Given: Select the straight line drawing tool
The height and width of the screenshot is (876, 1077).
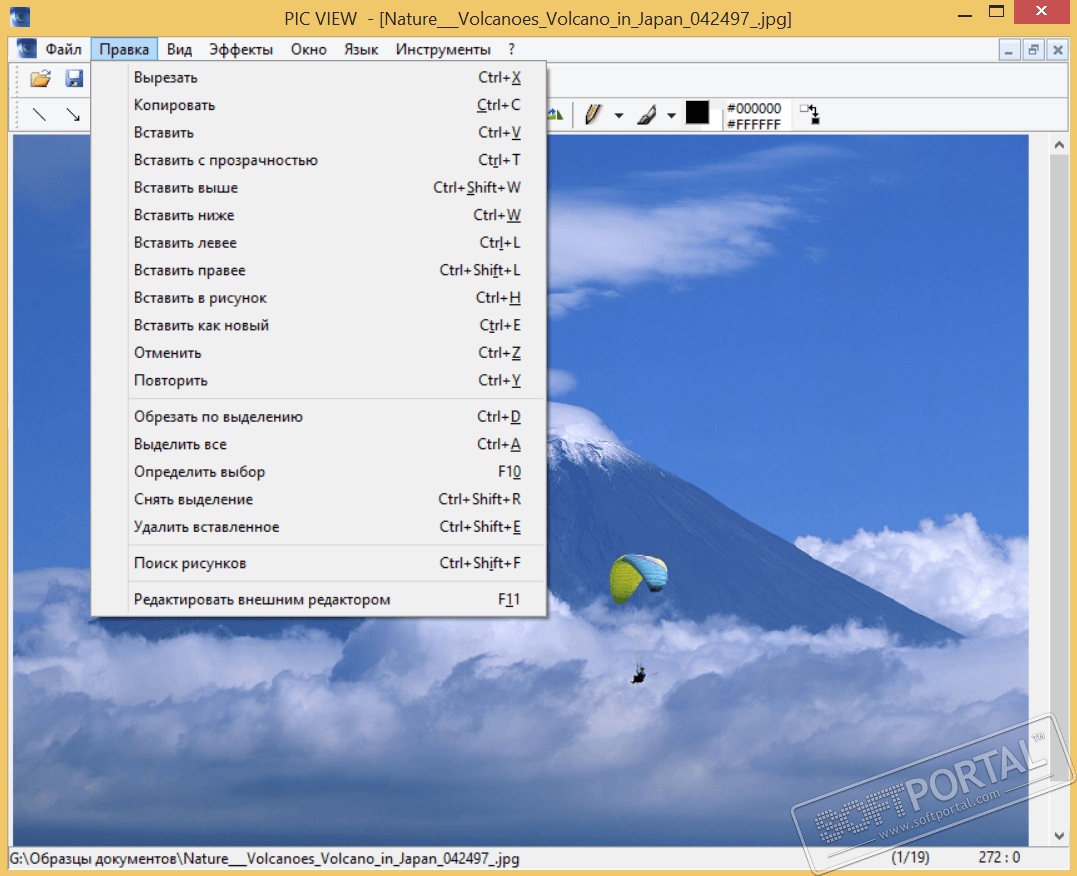Looking at the screenshot, I should [x=39, y=114].
